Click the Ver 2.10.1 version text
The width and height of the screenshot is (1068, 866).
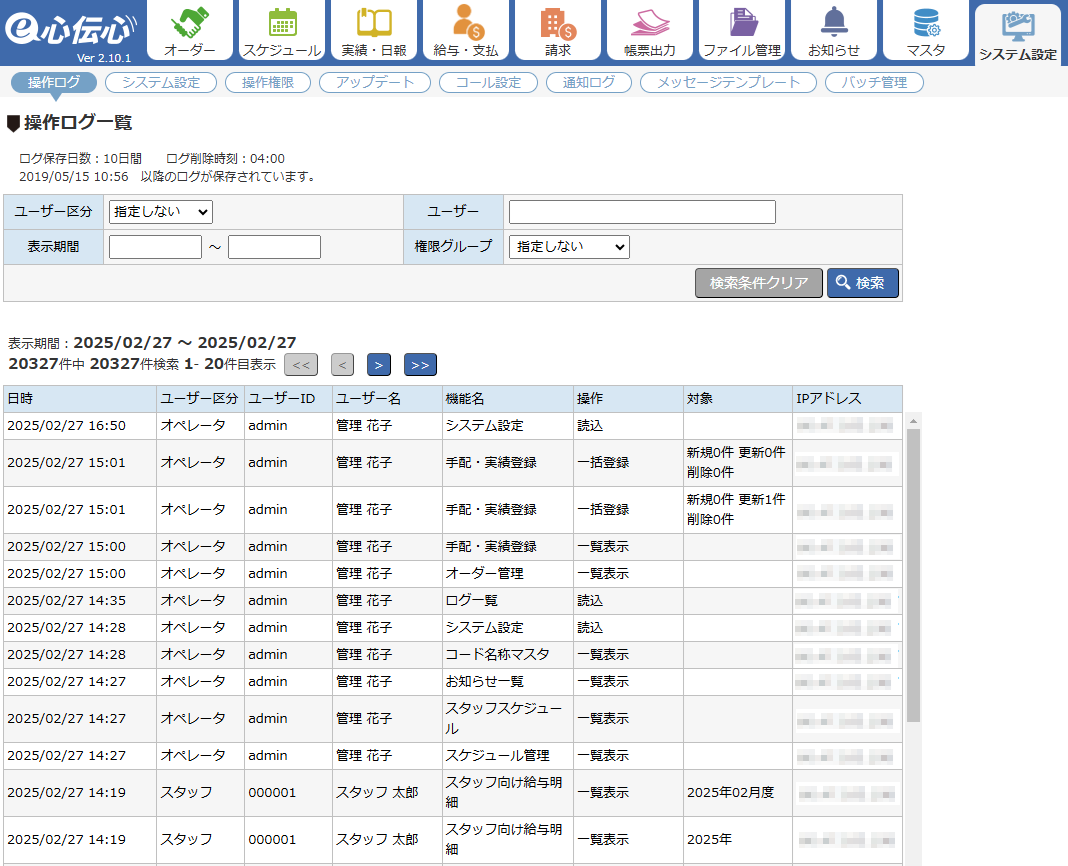tap(104, 58)
